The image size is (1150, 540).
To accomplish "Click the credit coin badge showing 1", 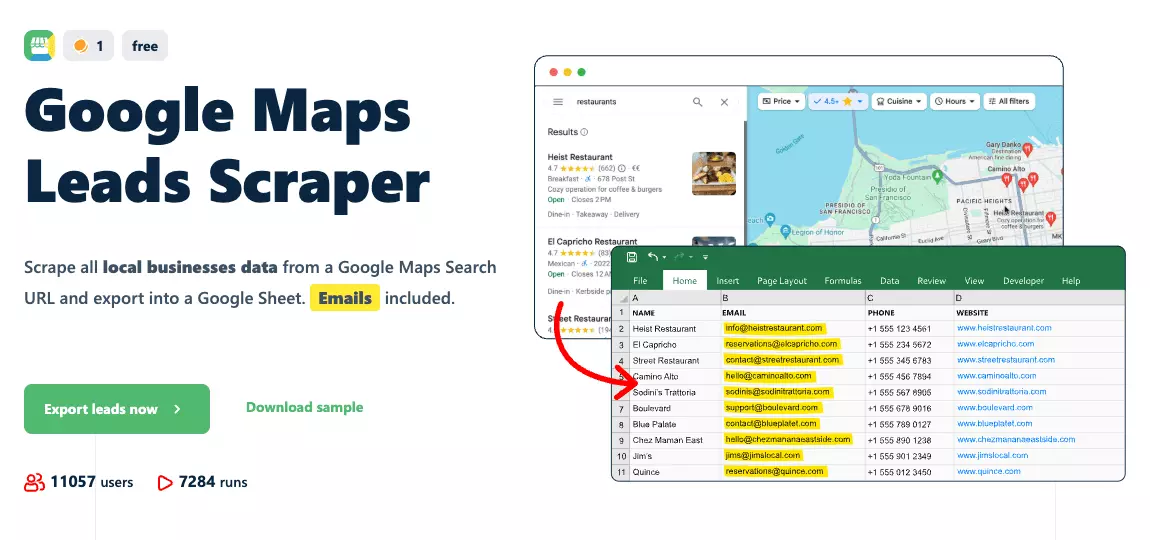I will 88,45.
